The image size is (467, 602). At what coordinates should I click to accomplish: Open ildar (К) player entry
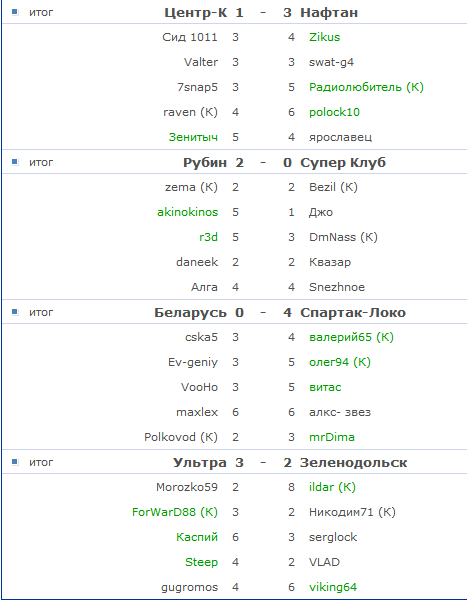click(x=332, y=487)
